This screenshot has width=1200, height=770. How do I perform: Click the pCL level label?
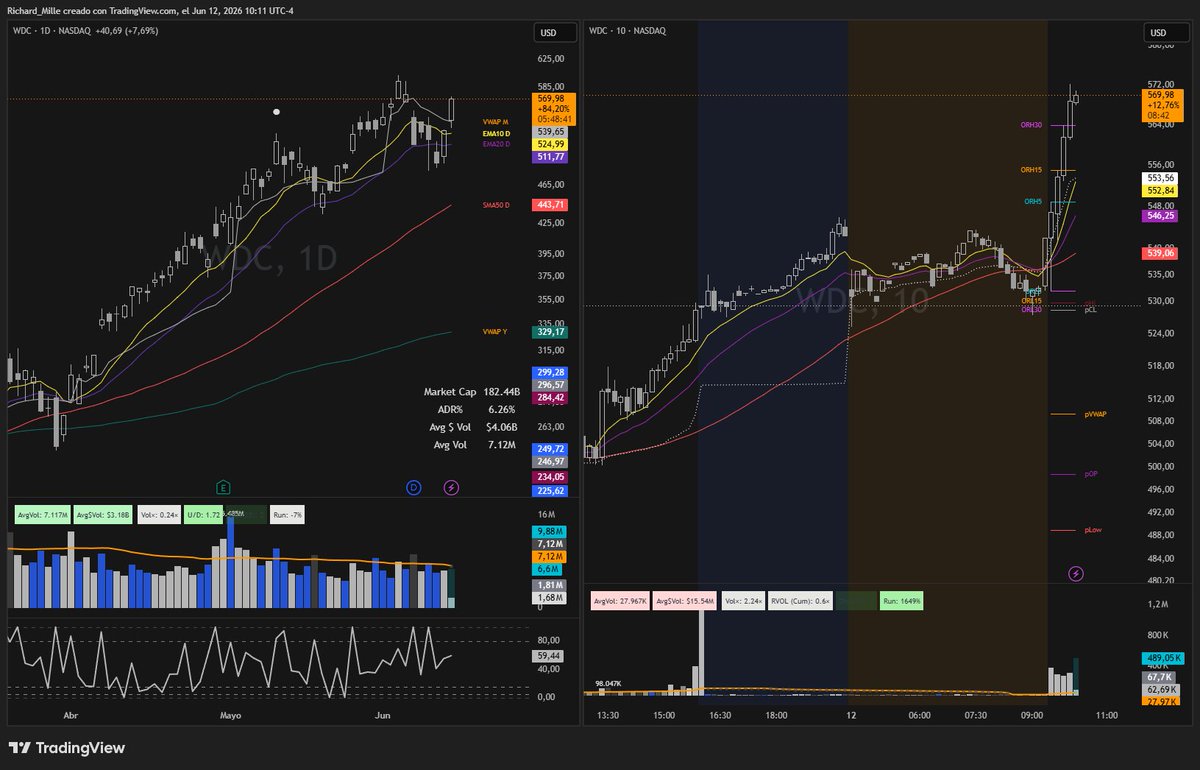click(1090, 311)
